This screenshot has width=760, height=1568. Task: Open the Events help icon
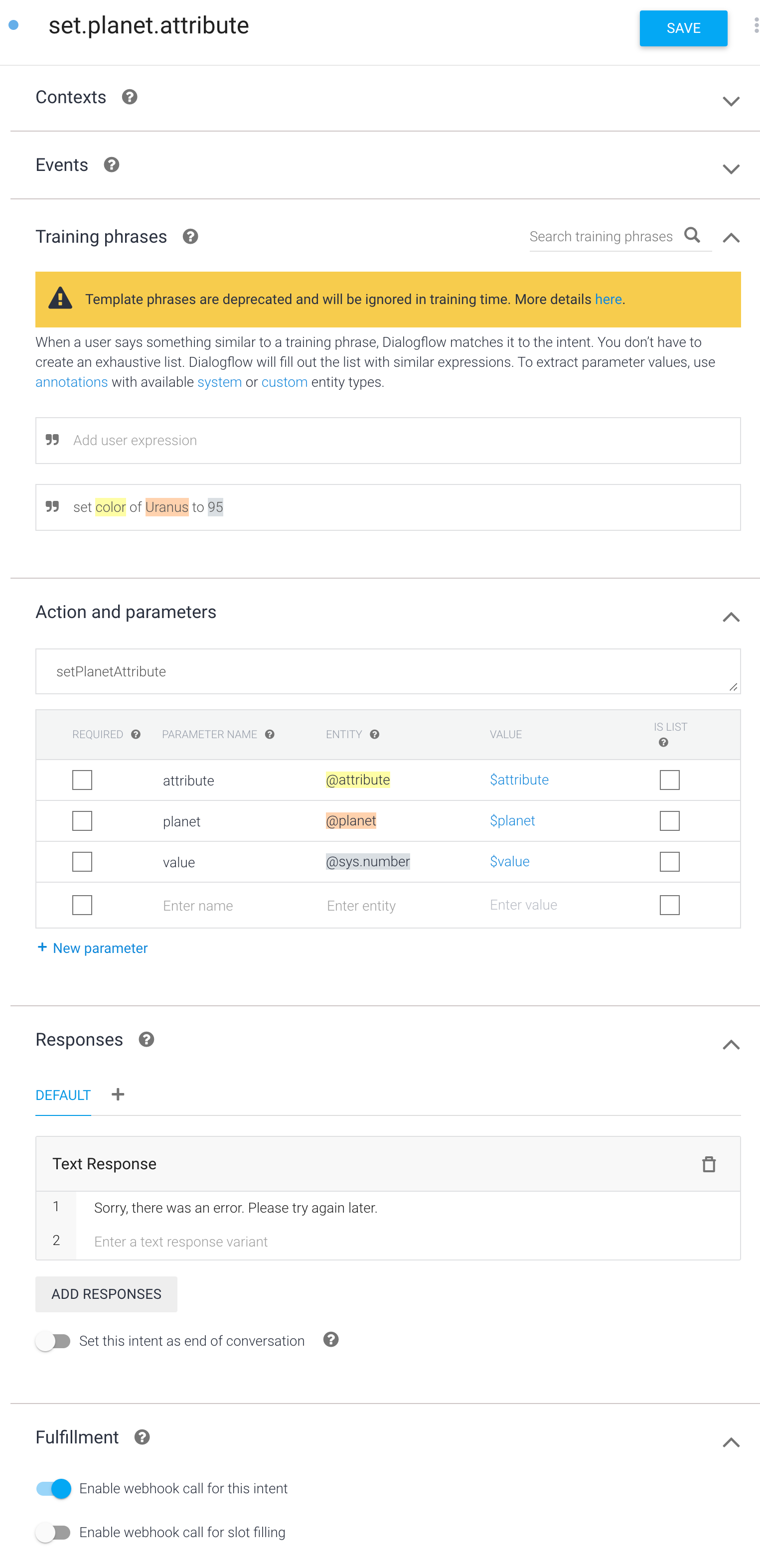point(111,165)
